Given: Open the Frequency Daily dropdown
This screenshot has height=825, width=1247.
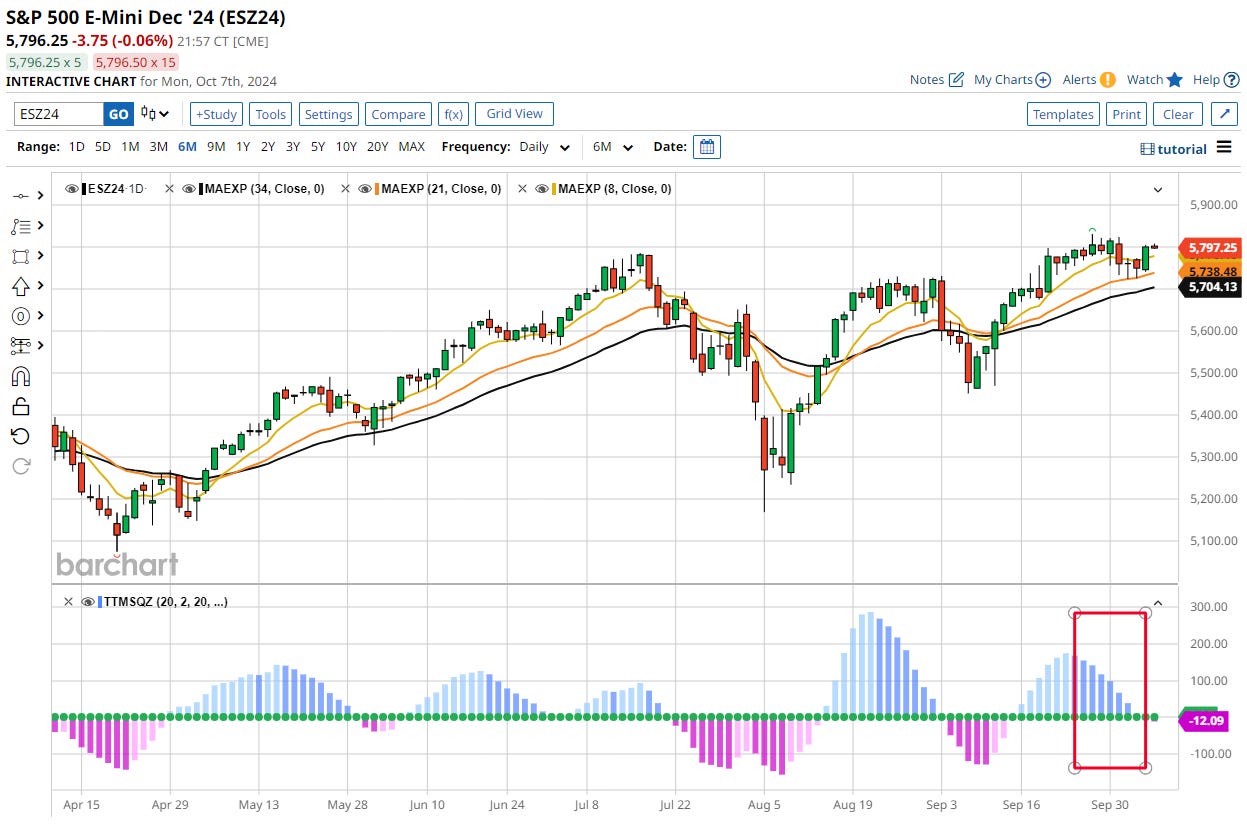Looking at the screenshot, I should point(545,147).
